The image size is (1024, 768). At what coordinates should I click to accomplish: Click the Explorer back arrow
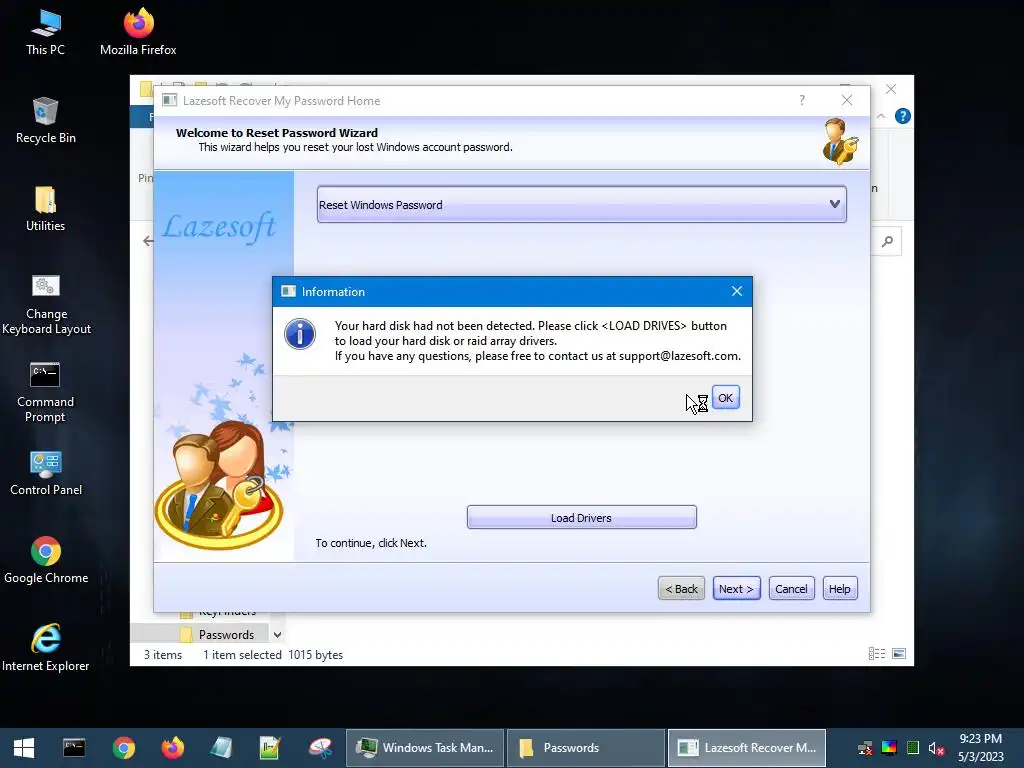click(x=148, y=241)
